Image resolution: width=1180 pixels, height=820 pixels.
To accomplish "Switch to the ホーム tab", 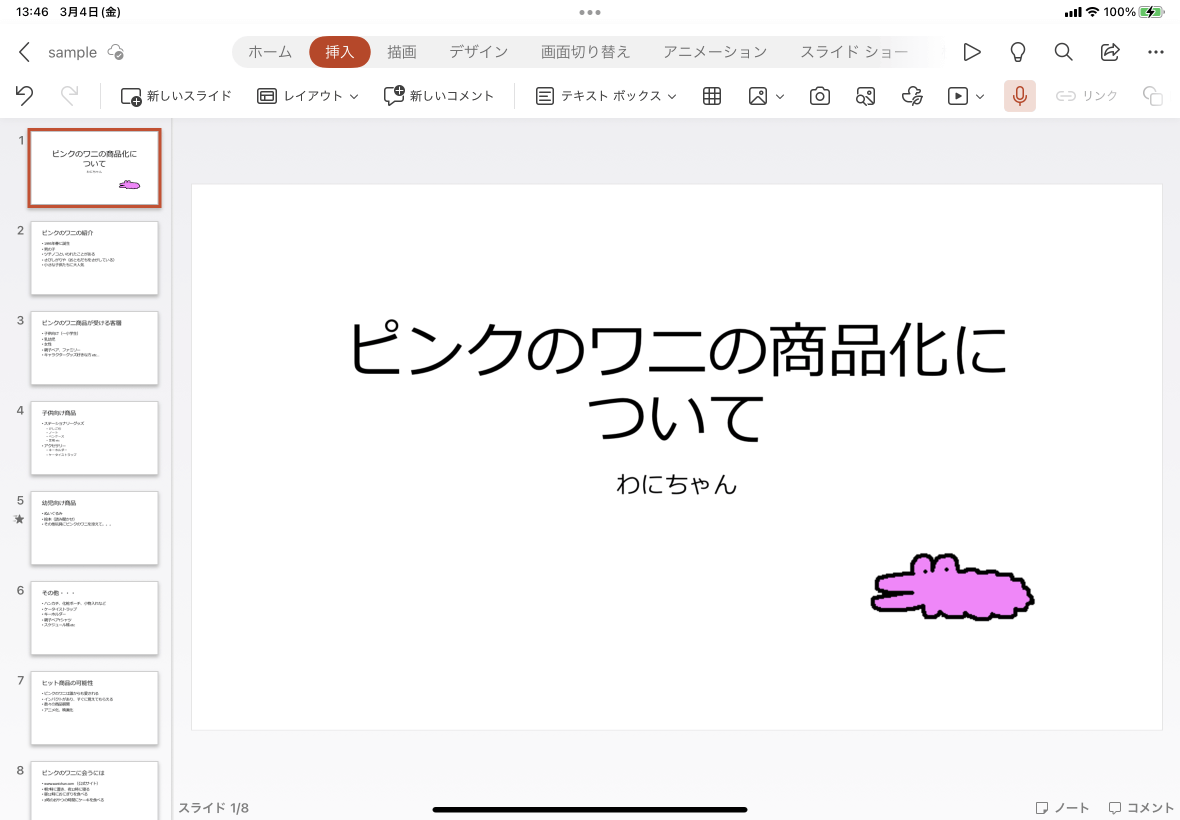I will 270,52.
